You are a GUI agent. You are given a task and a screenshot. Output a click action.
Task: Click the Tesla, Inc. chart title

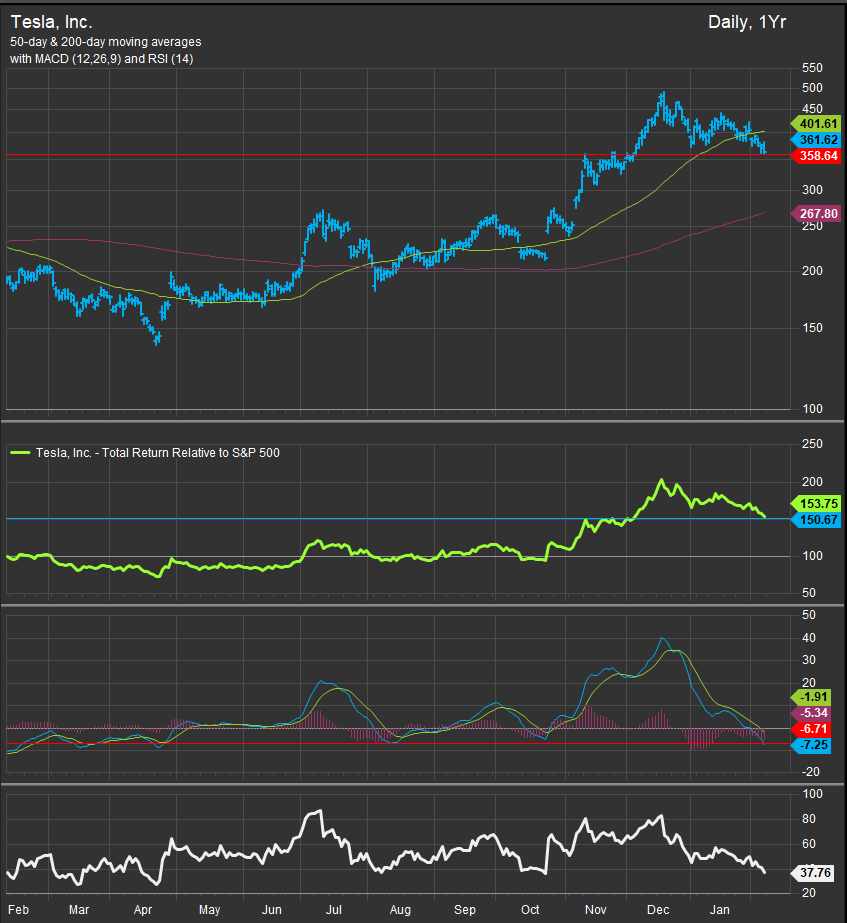pos(52,22)
